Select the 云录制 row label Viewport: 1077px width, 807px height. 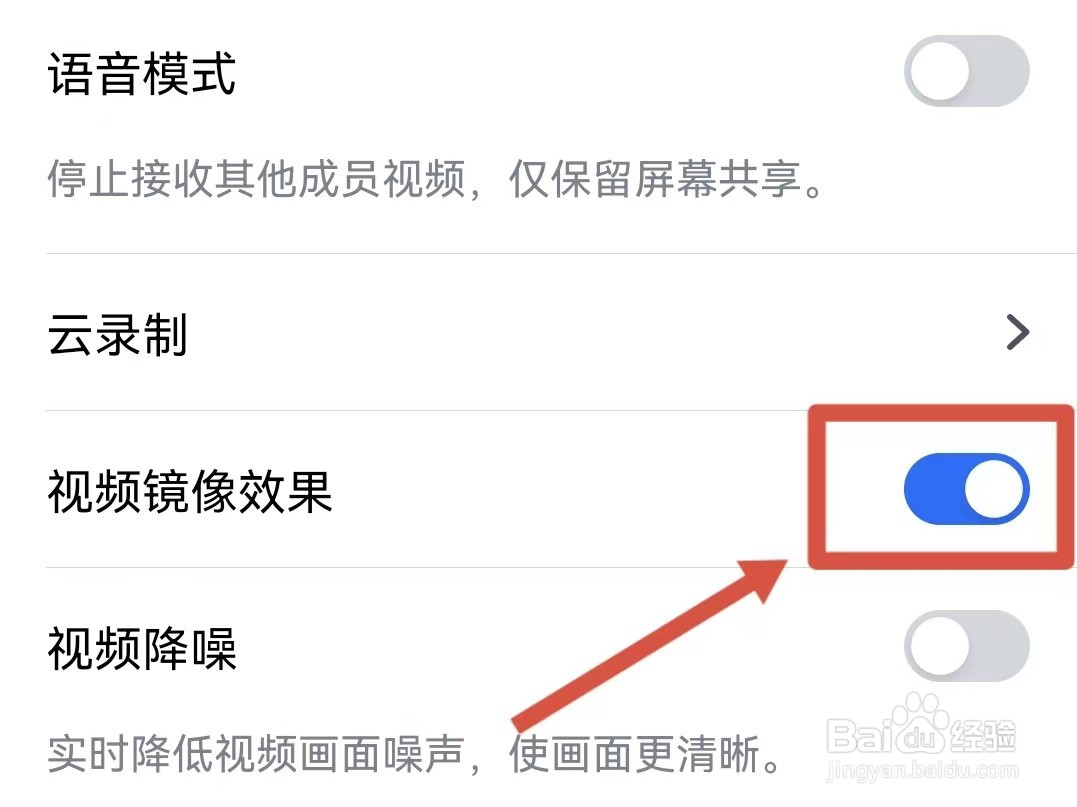[117, 334]
